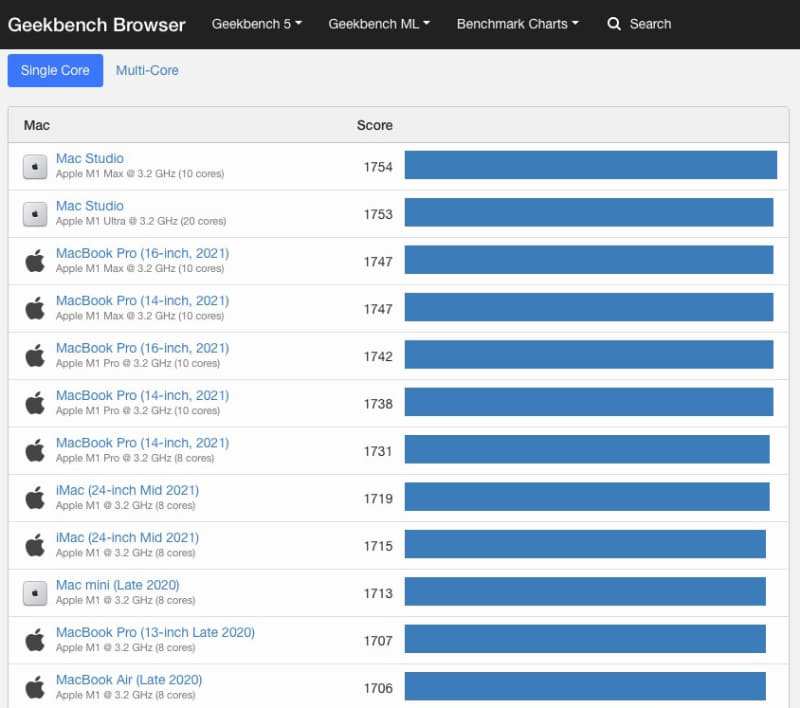Open the Mac mini (Late 2020) link
This screenshot has width=800, height=708.
click(x=117, y=585)
